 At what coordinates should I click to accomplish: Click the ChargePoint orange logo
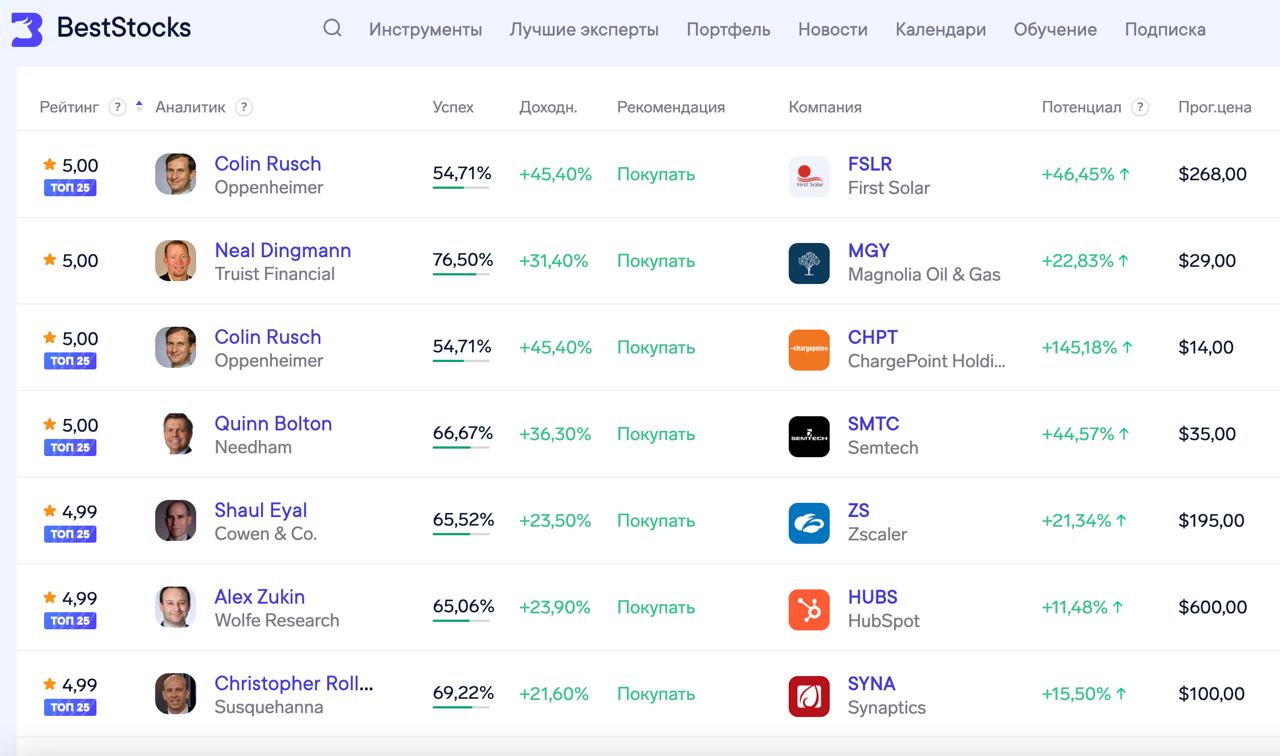[808, 349]
